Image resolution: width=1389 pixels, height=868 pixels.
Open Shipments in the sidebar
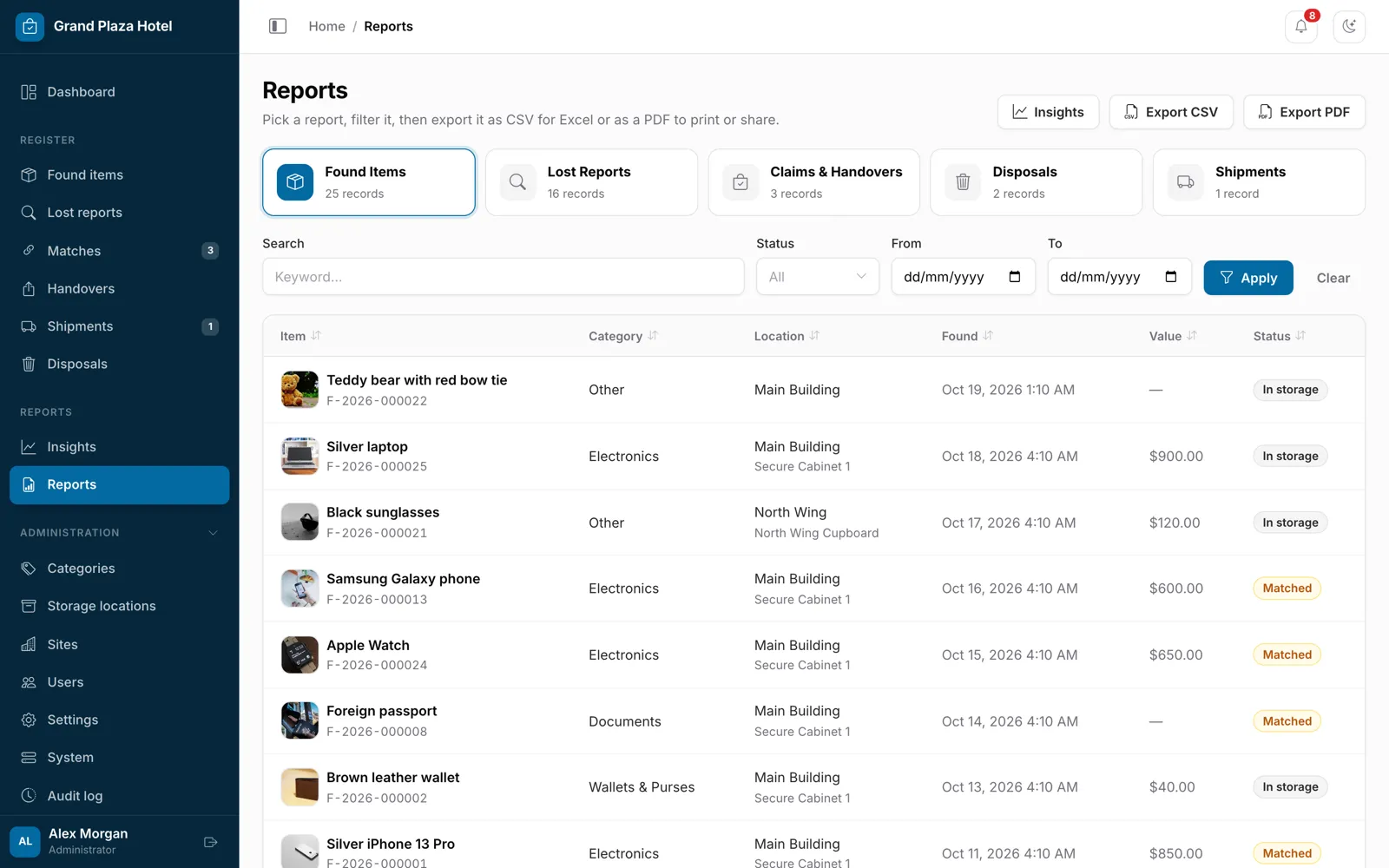pos(120,326)
